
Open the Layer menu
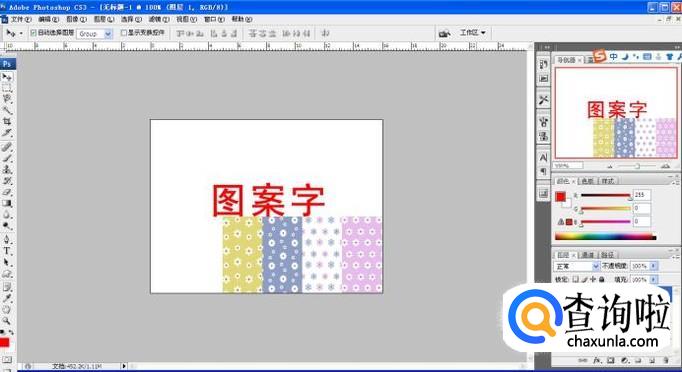point(104,20)
